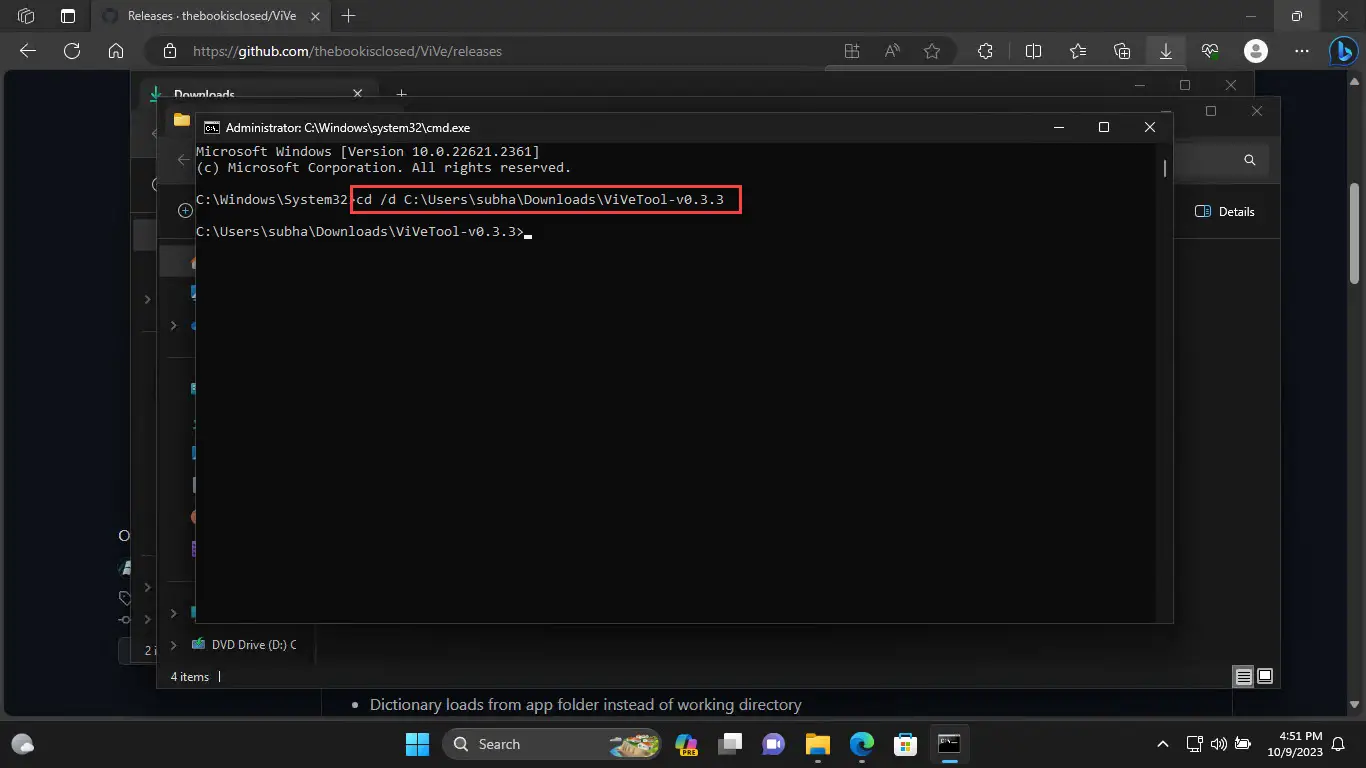Click the cmd.exe title bar icon
The image size is (1366, 768).
point(211,127)
